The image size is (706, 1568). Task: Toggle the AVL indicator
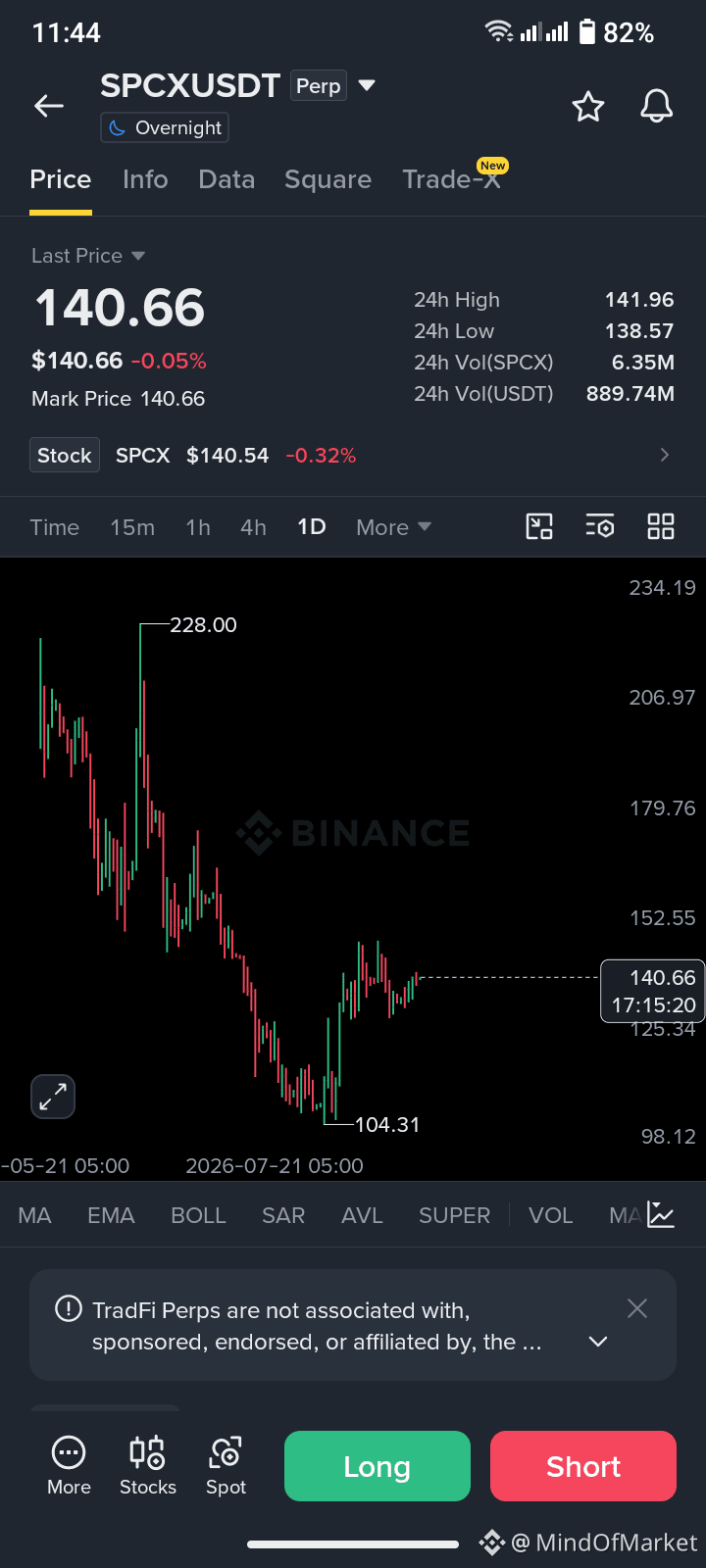(362, 1215)
